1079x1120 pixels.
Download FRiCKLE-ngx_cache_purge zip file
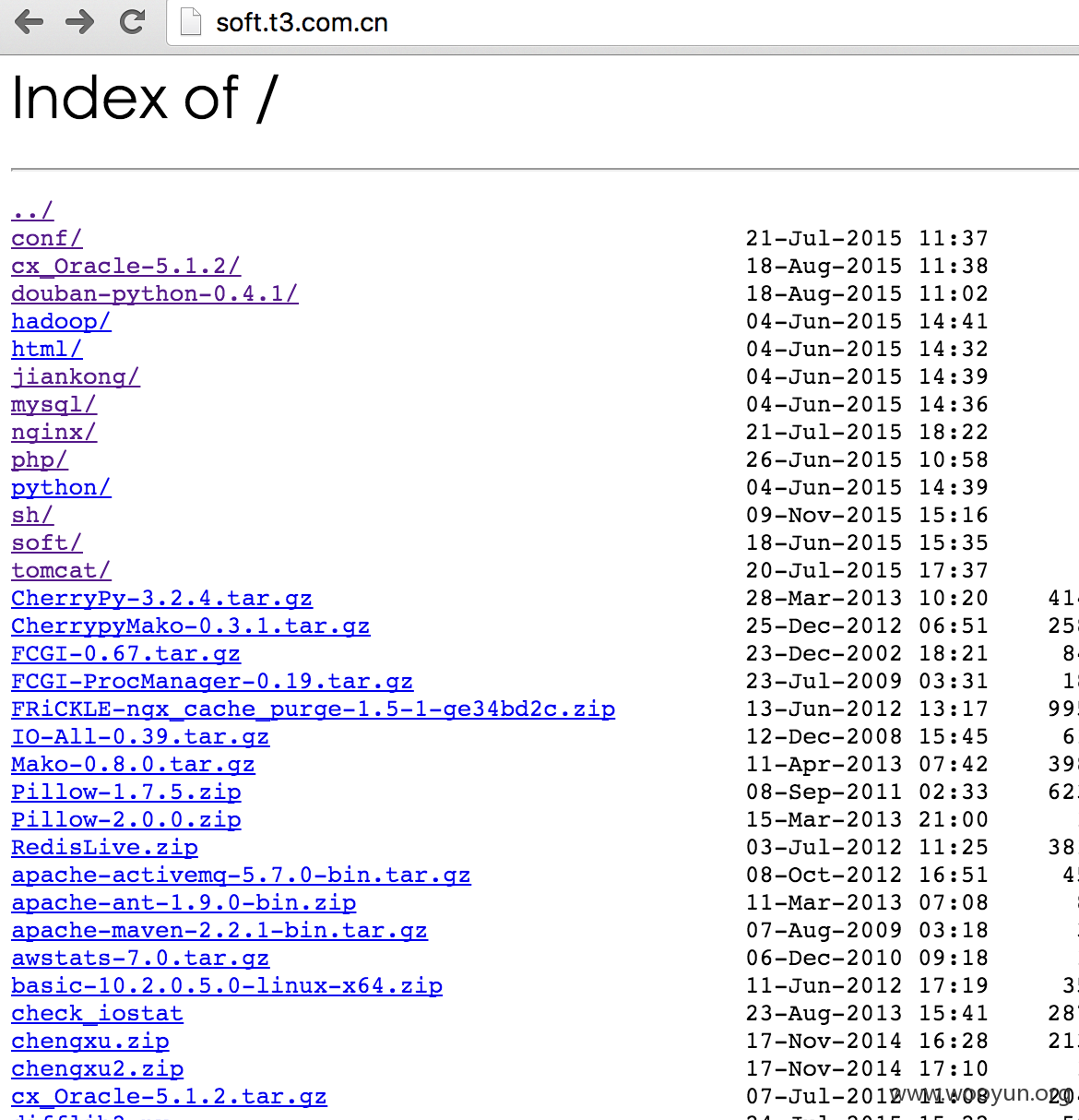coord(313,709)
